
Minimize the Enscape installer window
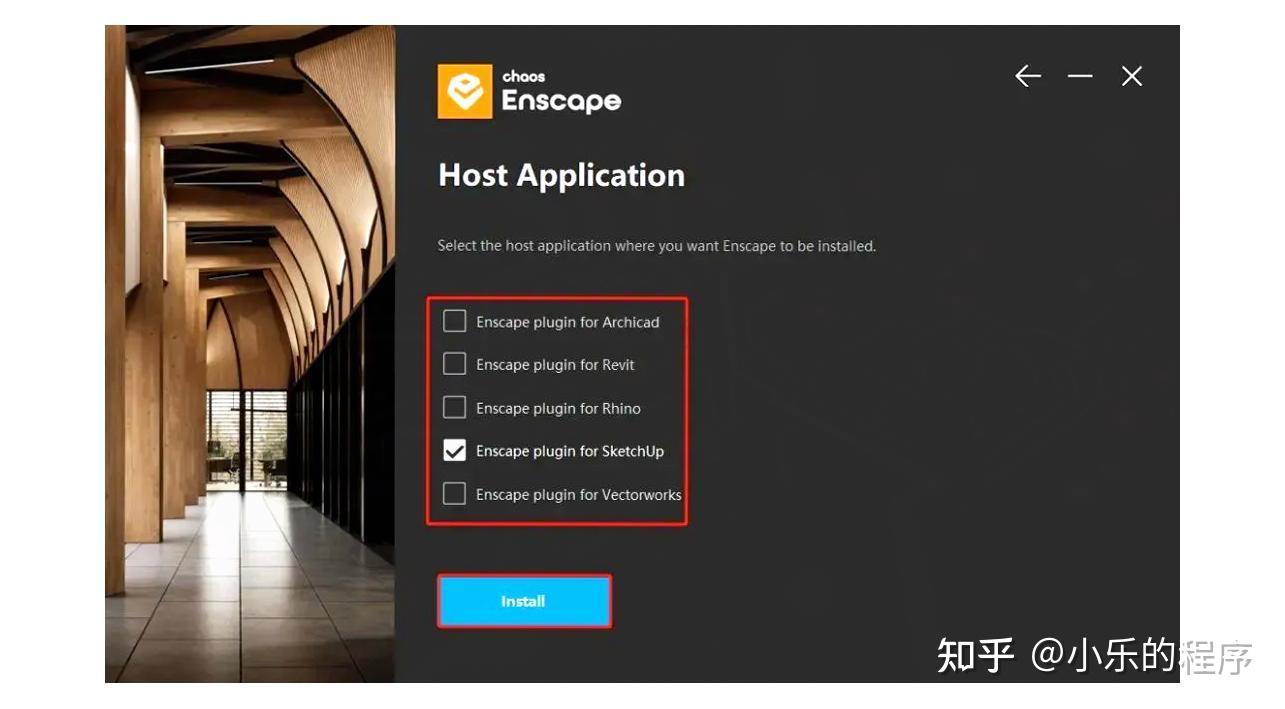1080,76
